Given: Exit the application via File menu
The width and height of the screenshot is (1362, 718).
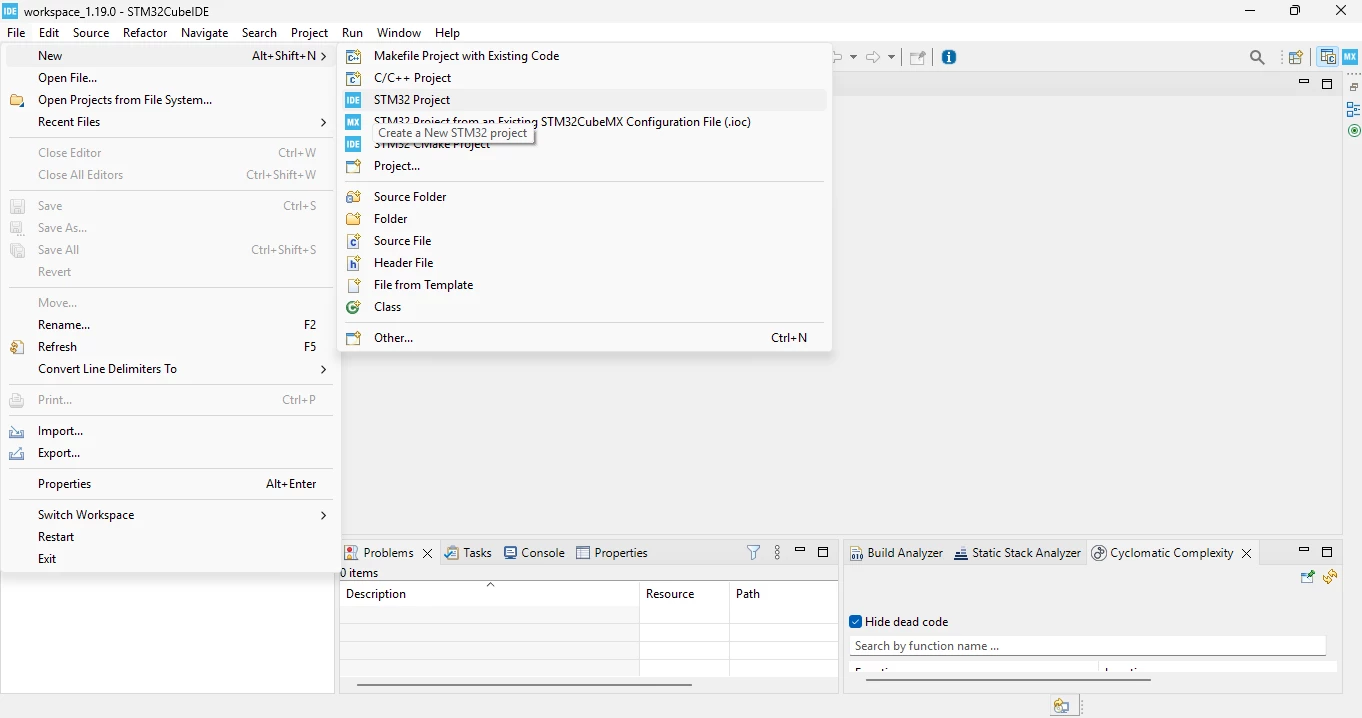Looking at the screenshot, I should click(170, 559).
